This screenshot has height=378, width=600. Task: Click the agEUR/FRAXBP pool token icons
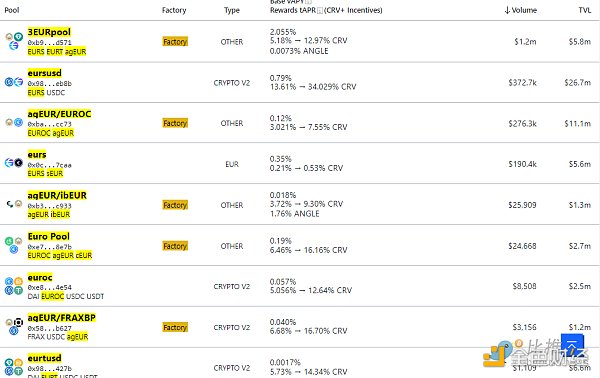point(14,326)
